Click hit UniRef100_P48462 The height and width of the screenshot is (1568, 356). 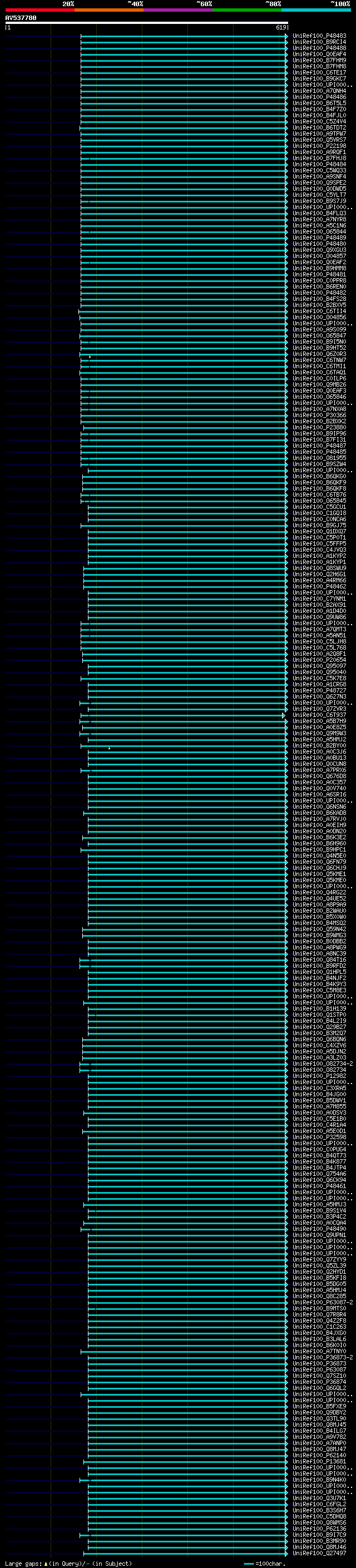tap(319, 587)
